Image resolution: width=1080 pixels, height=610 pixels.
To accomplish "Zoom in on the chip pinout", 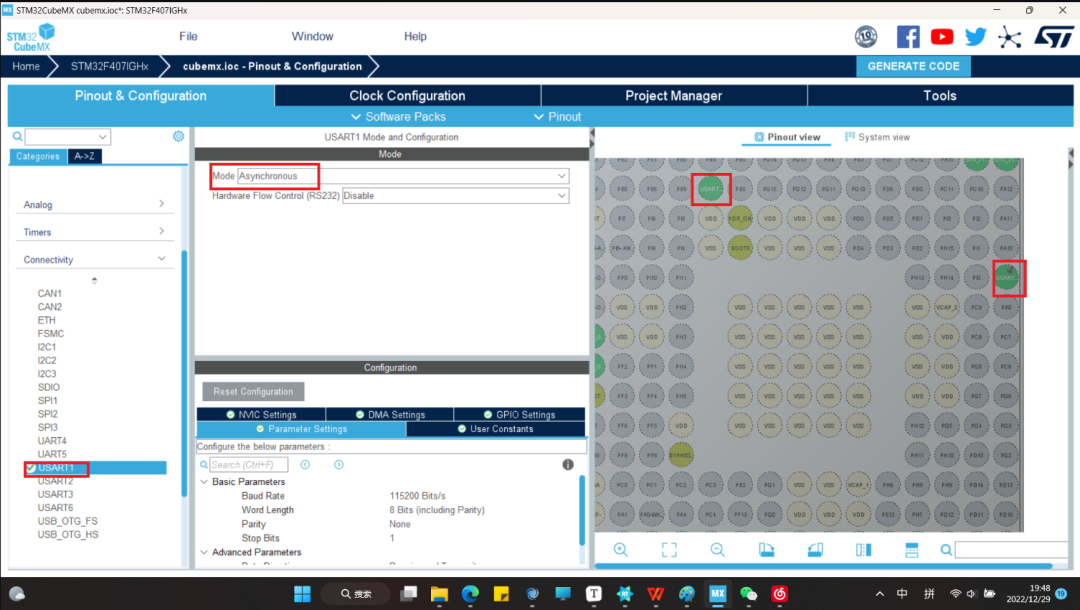I will [x=621, y=550].
